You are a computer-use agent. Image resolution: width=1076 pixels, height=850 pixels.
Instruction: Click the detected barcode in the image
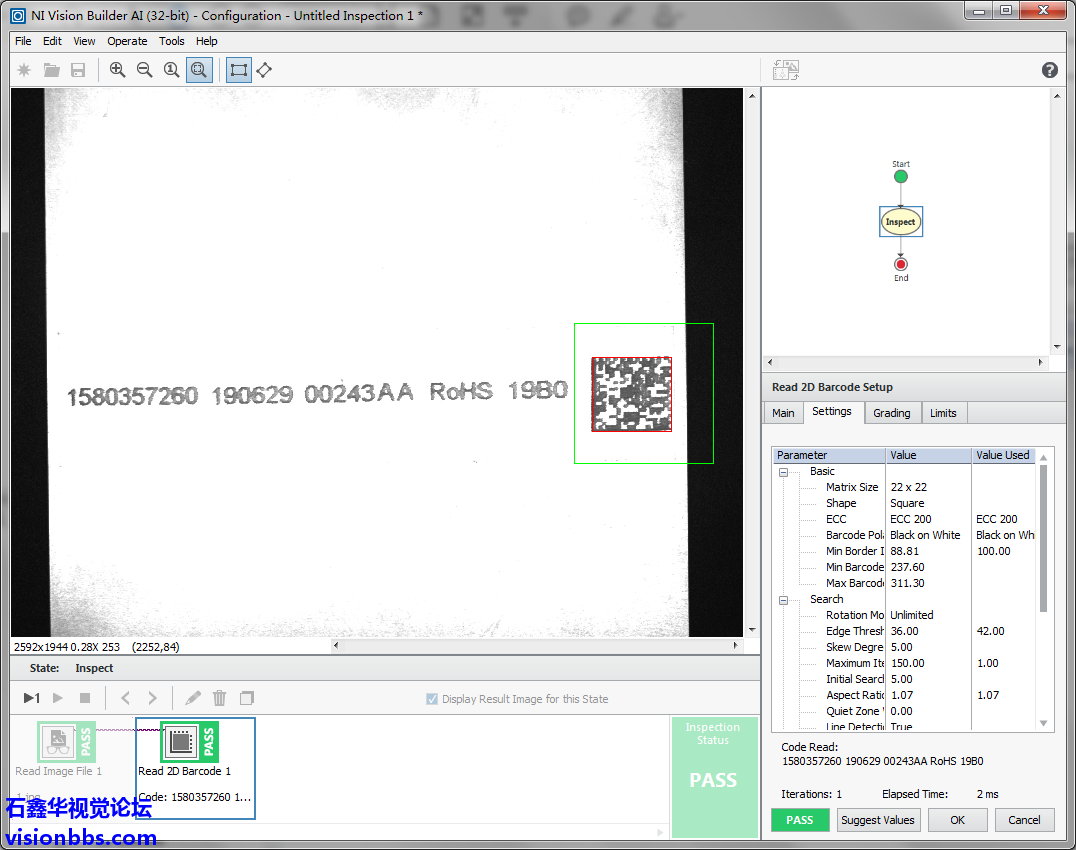(x=631, y=394)
